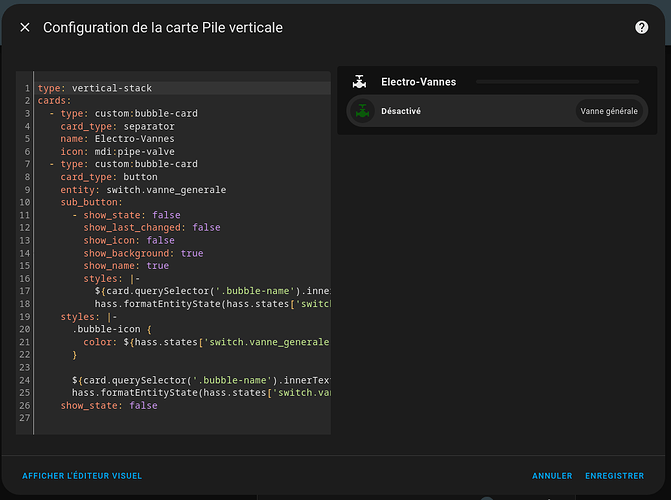Click 'icon: mdi:pipe-valve' code line
Viewport: 671px width, 500px height.
coord(117,152)
